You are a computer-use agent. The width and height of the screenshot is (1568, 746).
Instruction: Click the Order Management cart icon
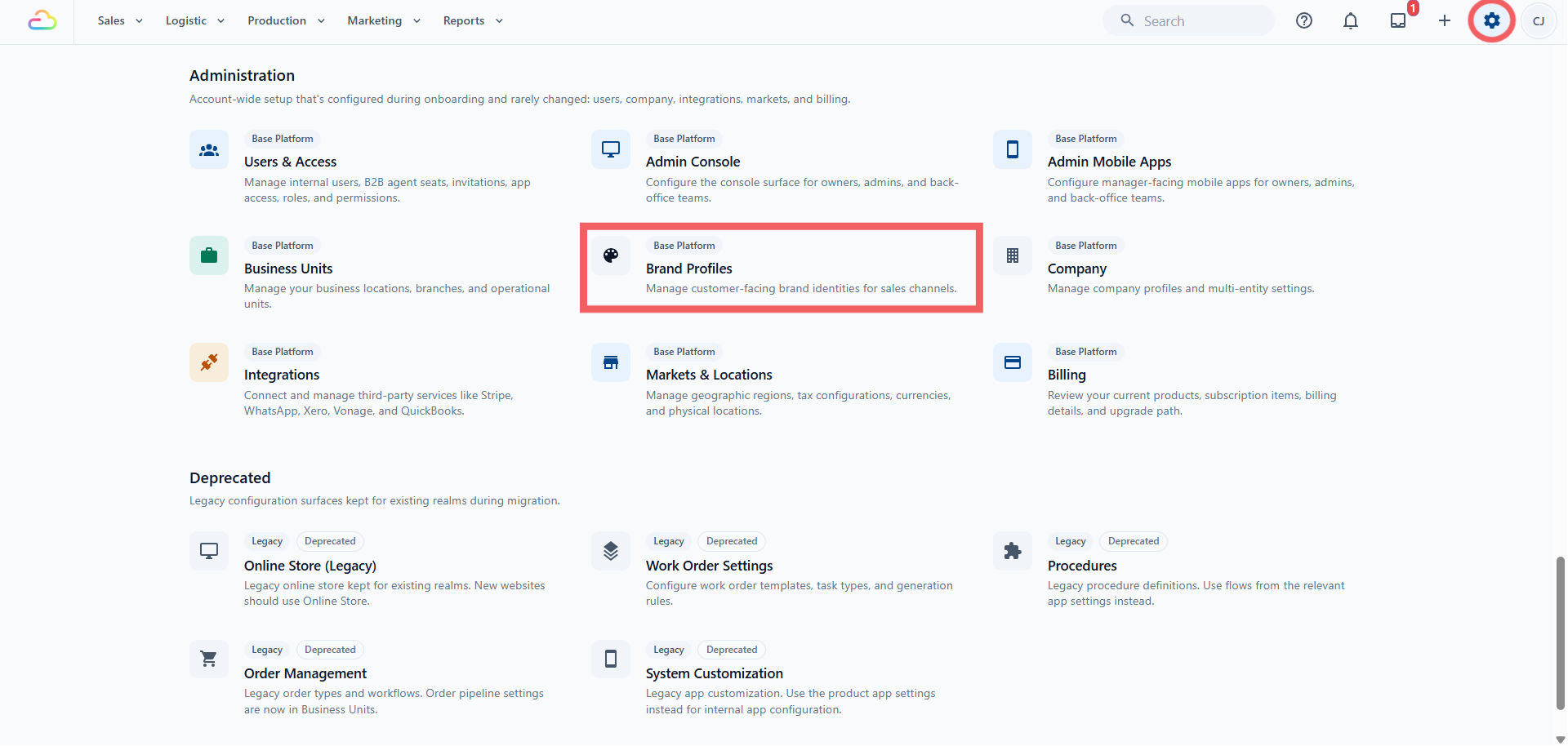click(209, 659)
